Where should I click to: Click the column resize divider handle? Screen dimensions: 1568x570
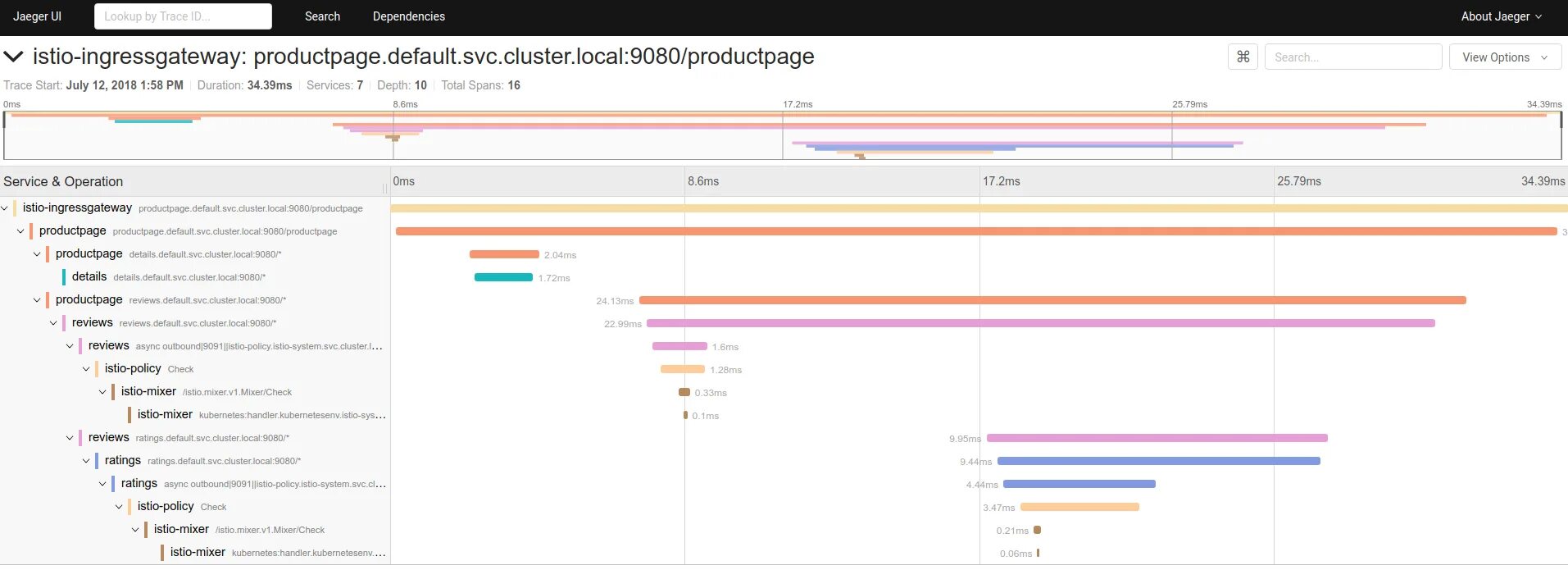384,188
